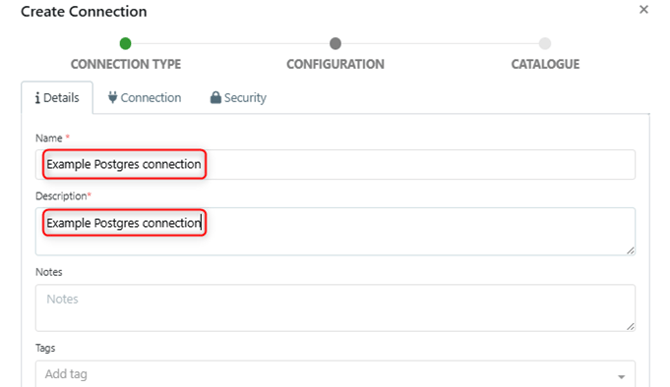Open the Details tab
This screenshot has height=387, width=670.
click(x=57, y=97)
